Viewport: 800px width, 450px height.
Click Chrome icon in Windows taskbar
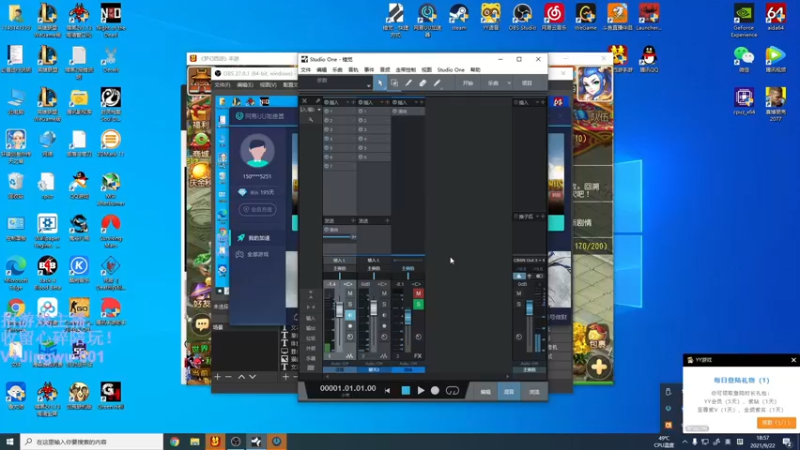[x=174, y=441]
